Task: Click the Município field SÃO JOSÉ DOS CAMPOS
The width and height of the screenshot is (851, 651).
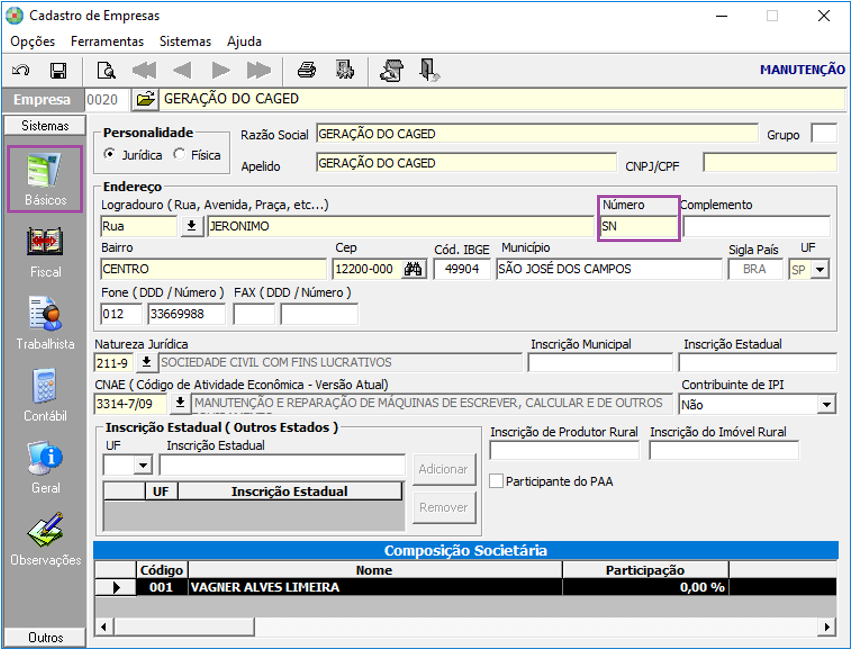Action: click(x=609, y=269)
